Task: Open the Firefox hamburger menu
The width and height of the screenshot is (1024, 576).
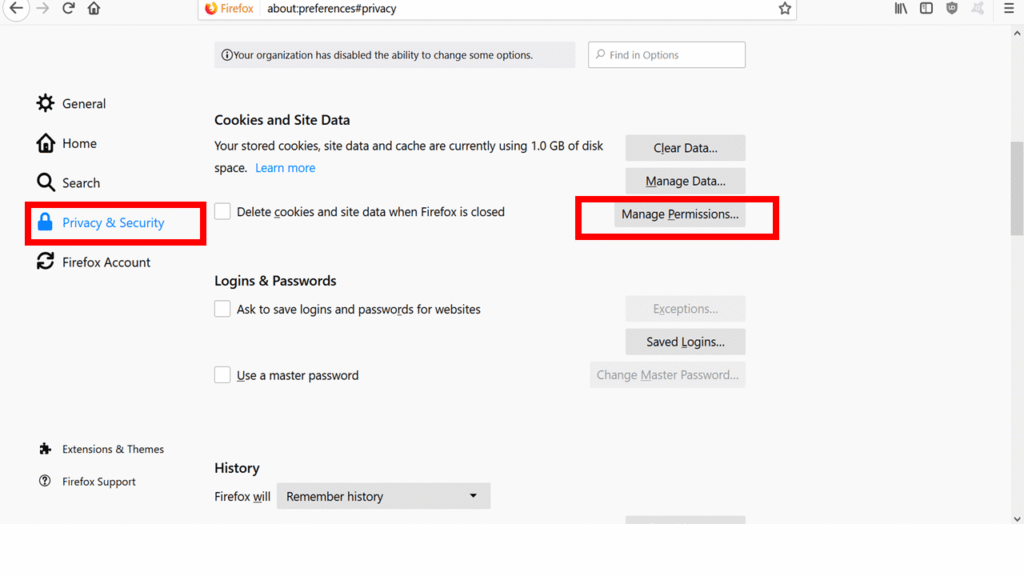Action: 1009,9
